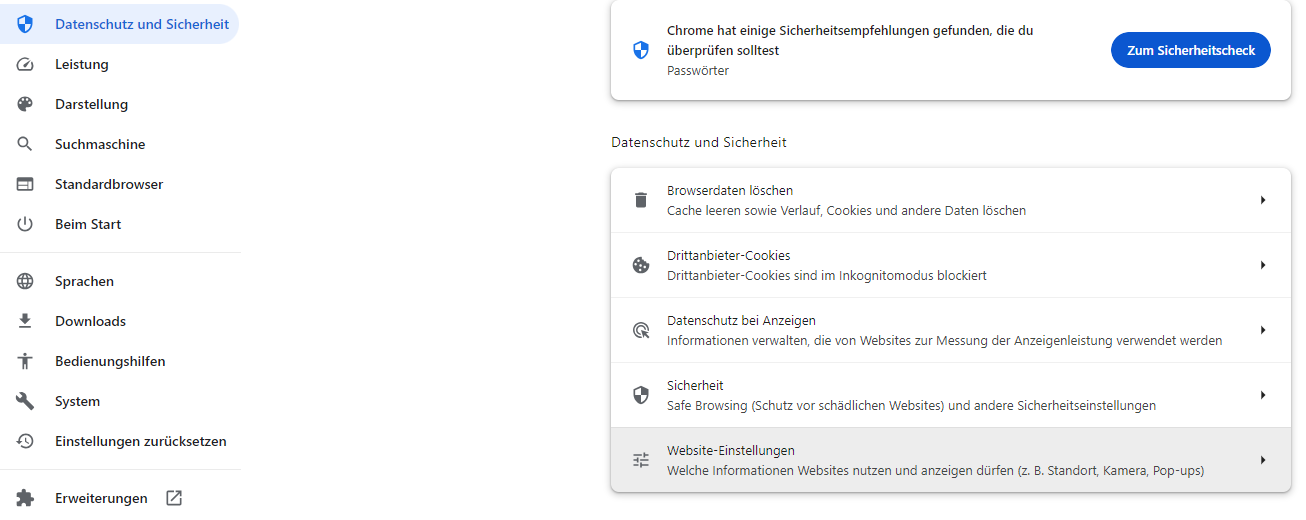Click the Erweiterungen puzzle piece icon

point(25,498)
